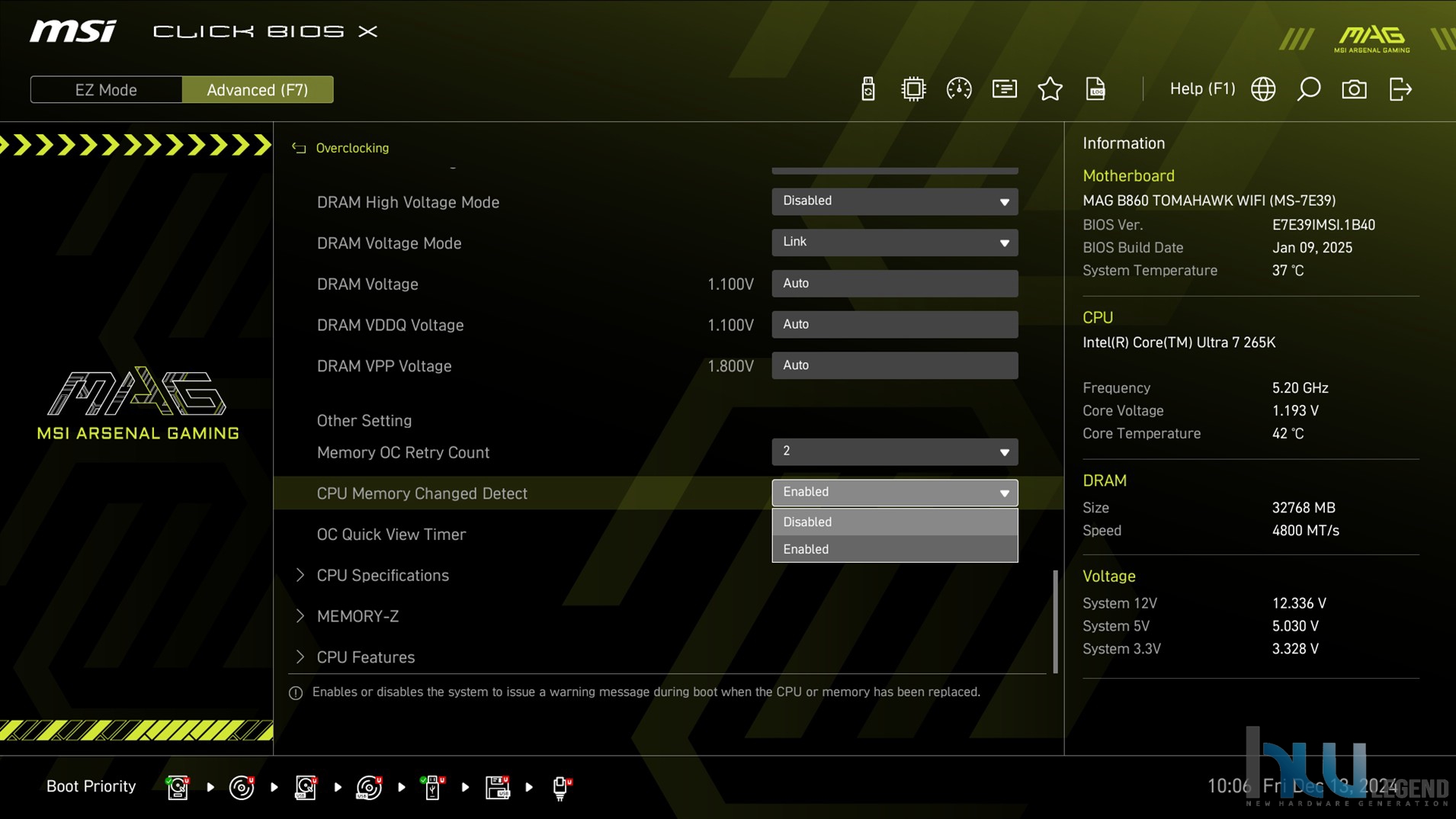Open DRAM High Voltage Mode dropdown
Image resolution: width=1456 pixels, height=819 pixels.
(x=894, y=201)
